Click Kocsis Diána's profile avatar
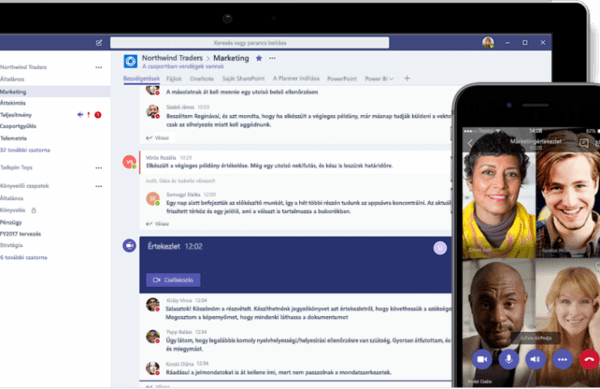This screenshot has width=600, height=389. [153, 368]
